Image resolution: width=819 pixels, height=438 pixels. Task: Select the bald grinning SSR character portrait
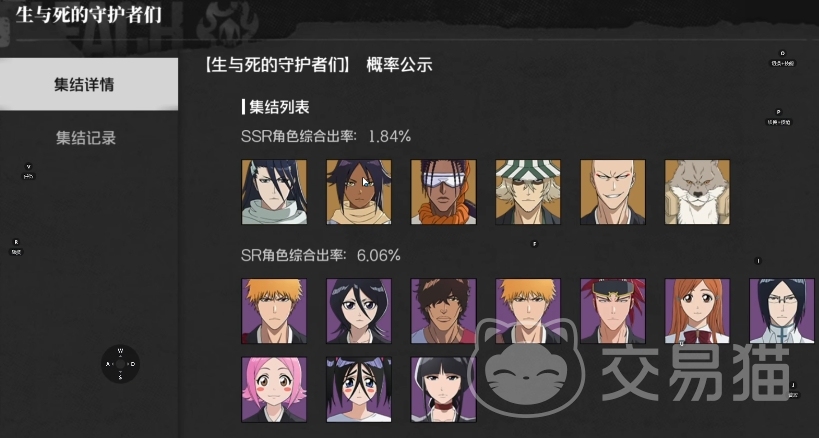613,192
